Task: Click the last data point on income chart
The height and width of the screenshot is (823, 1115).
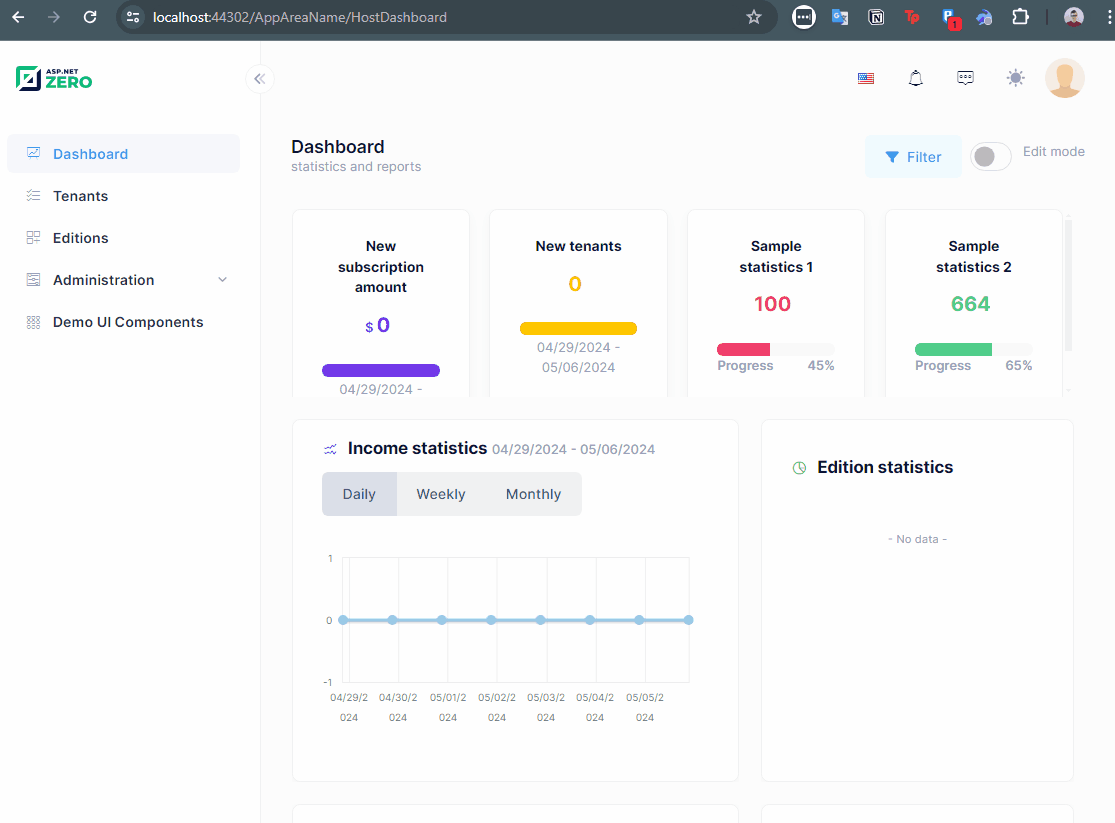Action: 688,620
